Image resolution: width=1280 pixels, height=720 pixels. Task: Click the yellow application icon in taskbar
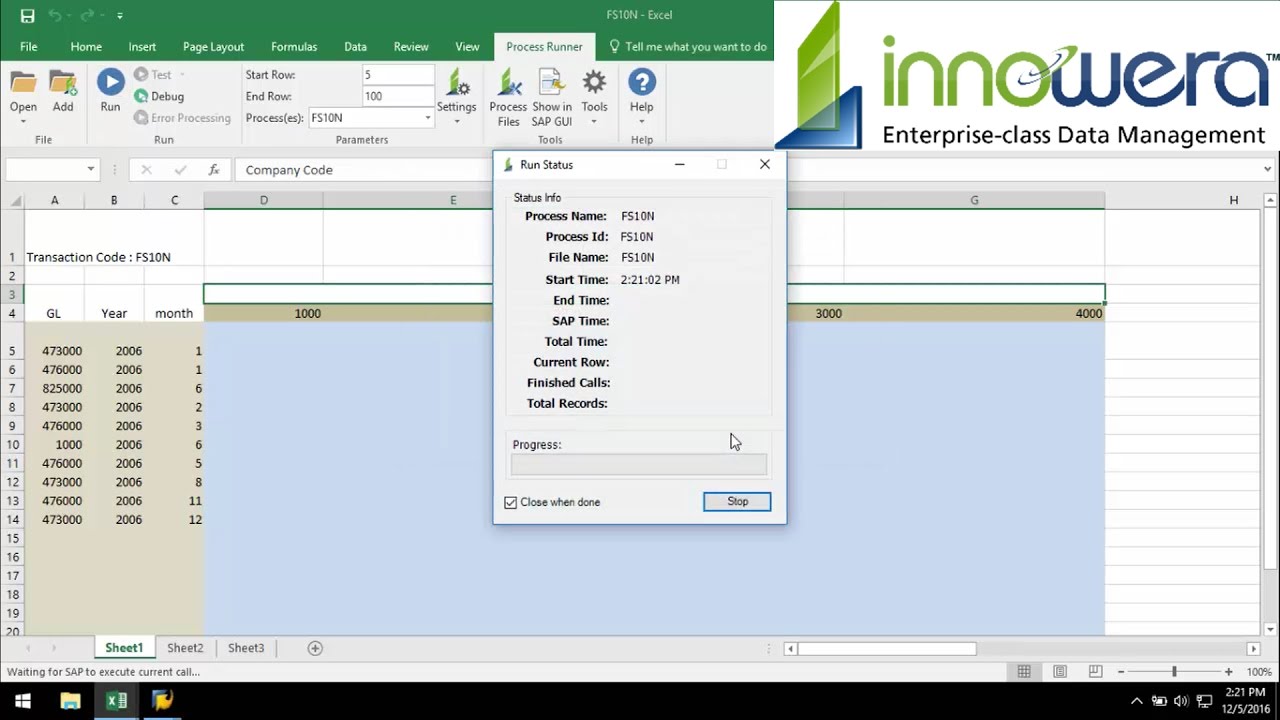pos(163,701)
